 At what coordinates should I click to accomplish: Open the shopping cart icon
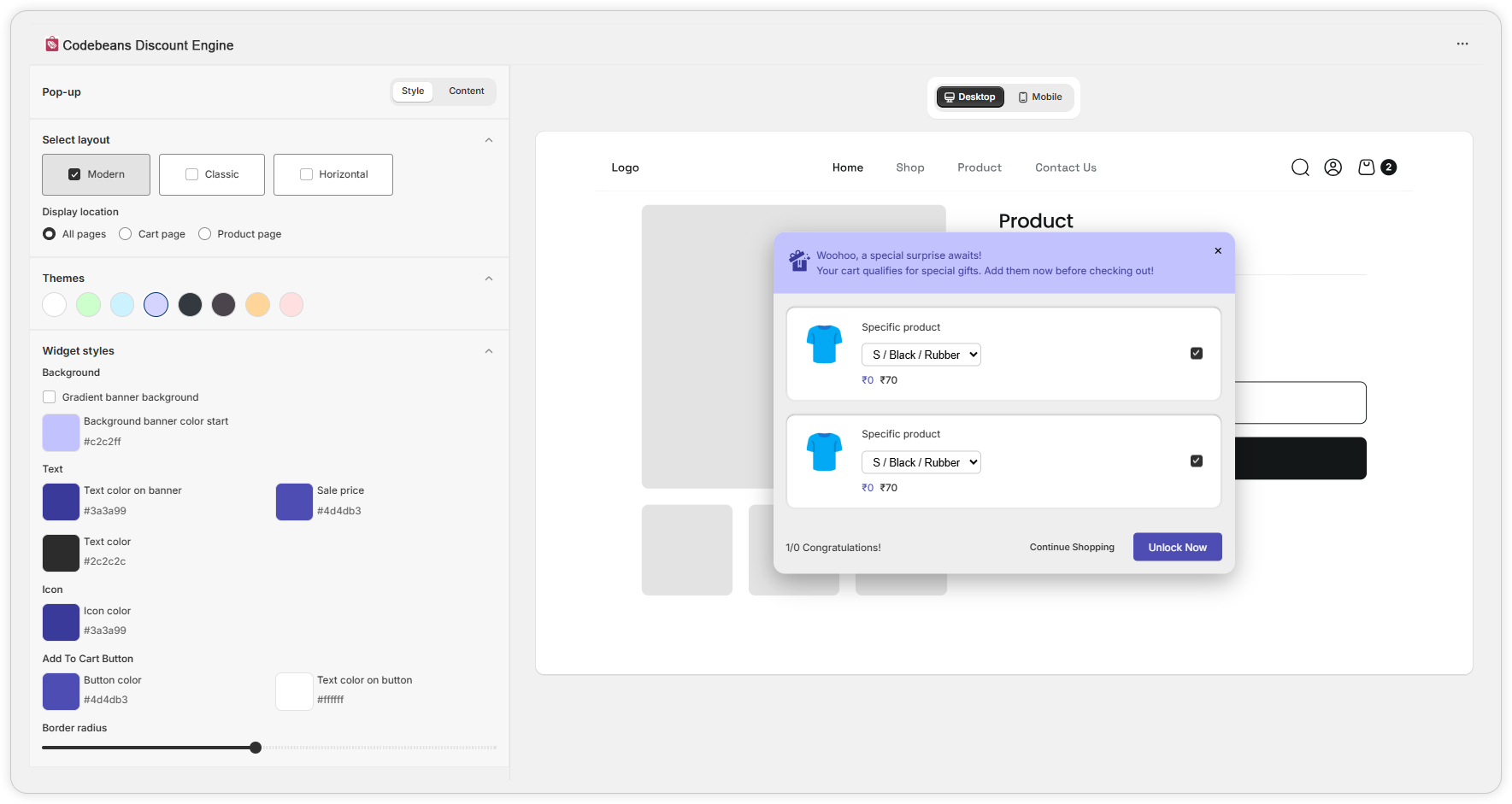click(1366, 167)
